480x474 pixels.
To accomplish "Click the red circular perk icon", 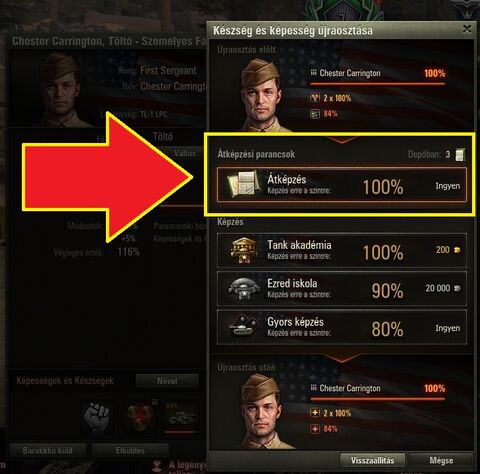I will click(x=139, y=416).
